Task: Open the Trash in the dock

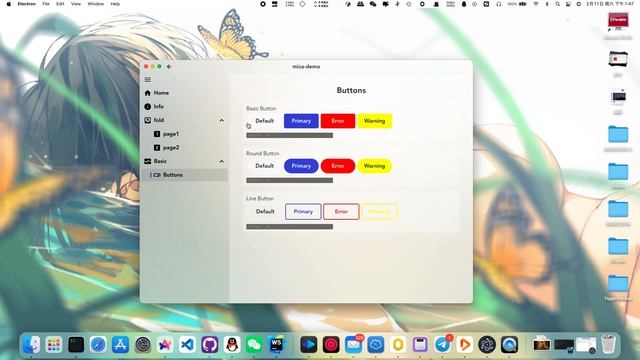Action: click(608, 345)
